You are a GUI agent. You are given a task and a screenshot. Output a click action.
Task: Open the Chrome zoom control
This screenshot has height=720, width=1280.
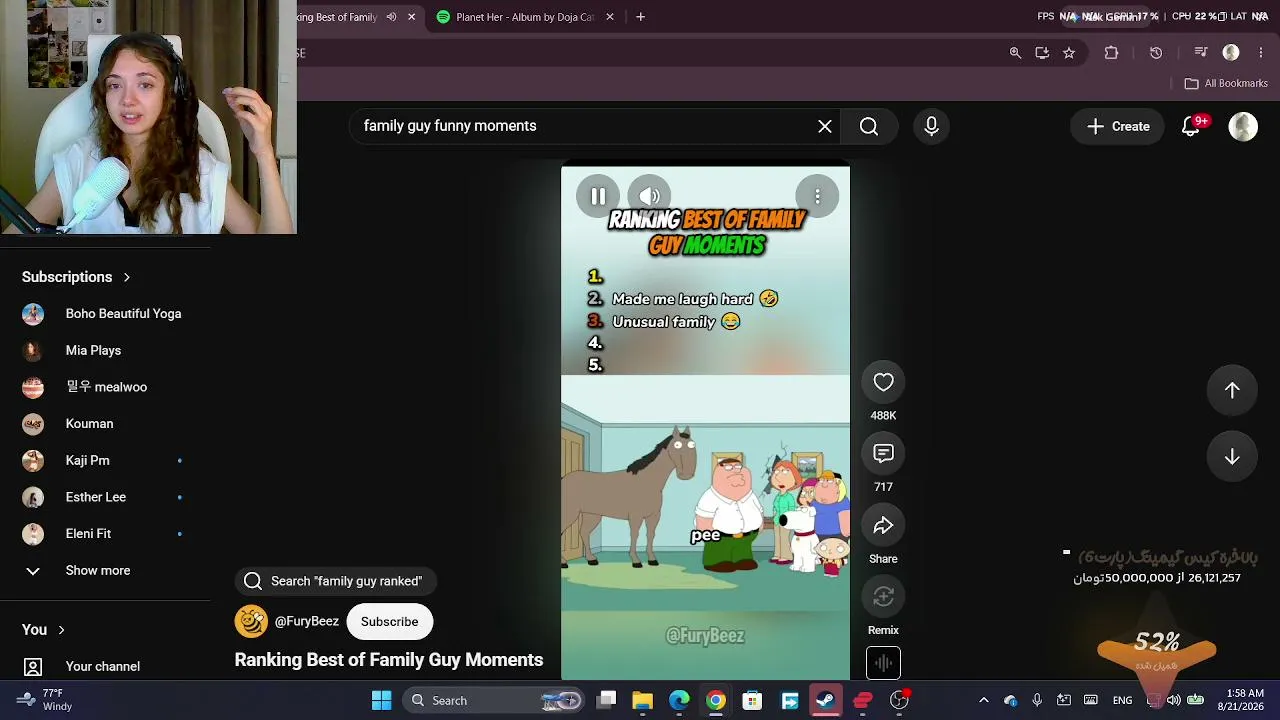pyautogui.click(x=1015, y=53)
